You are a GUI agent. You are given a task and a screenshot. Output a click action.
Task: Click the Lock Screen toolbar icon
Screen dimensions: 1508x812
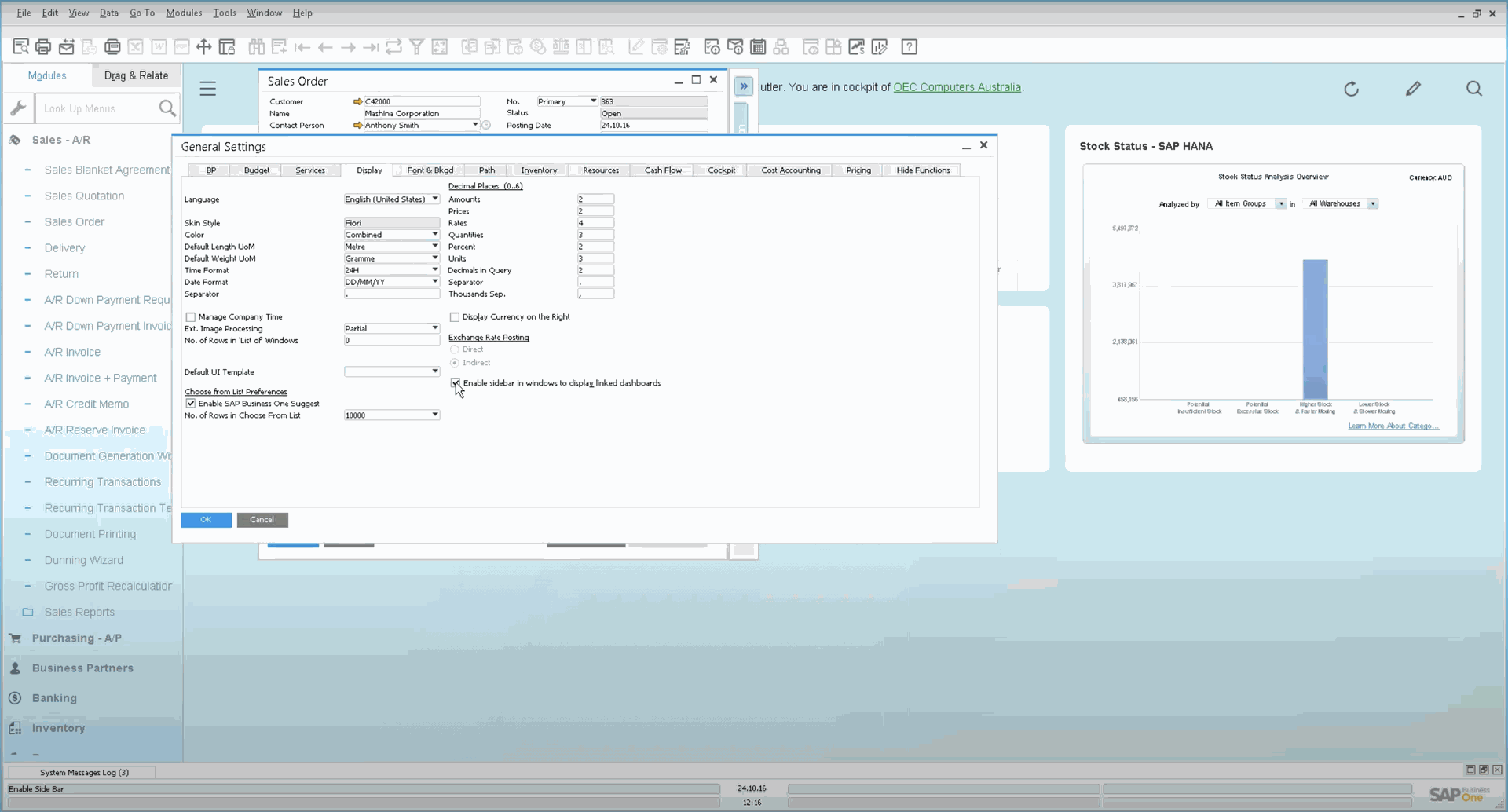point(227,47)
